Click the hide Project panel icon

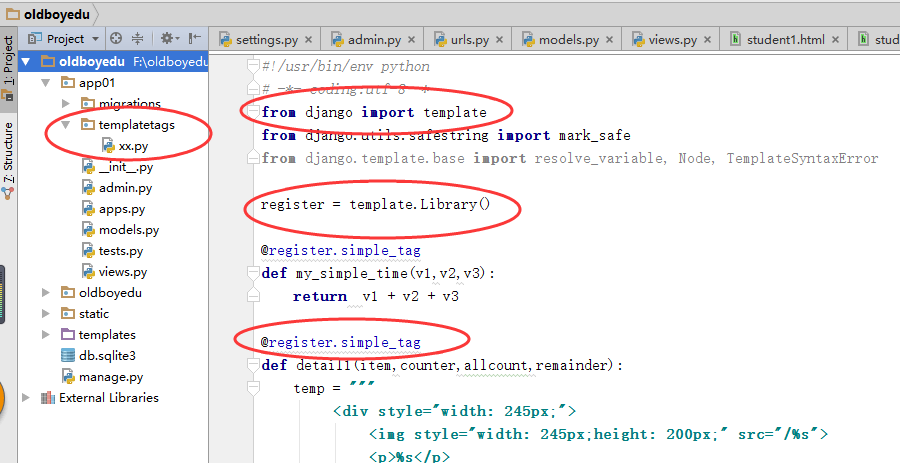tap(195, 39)
